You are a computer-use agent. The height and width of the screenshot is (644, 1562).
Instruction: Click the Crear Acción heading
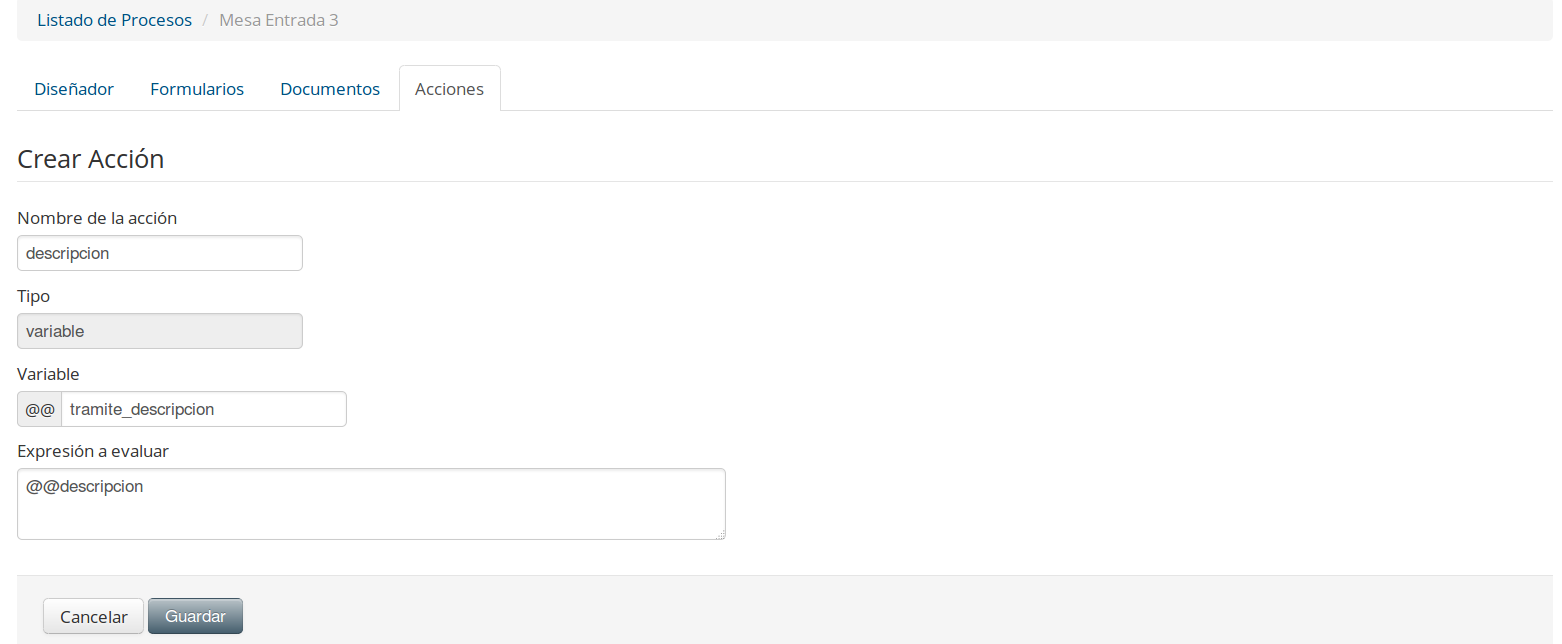pyautogui.click(x=91, y=159)
